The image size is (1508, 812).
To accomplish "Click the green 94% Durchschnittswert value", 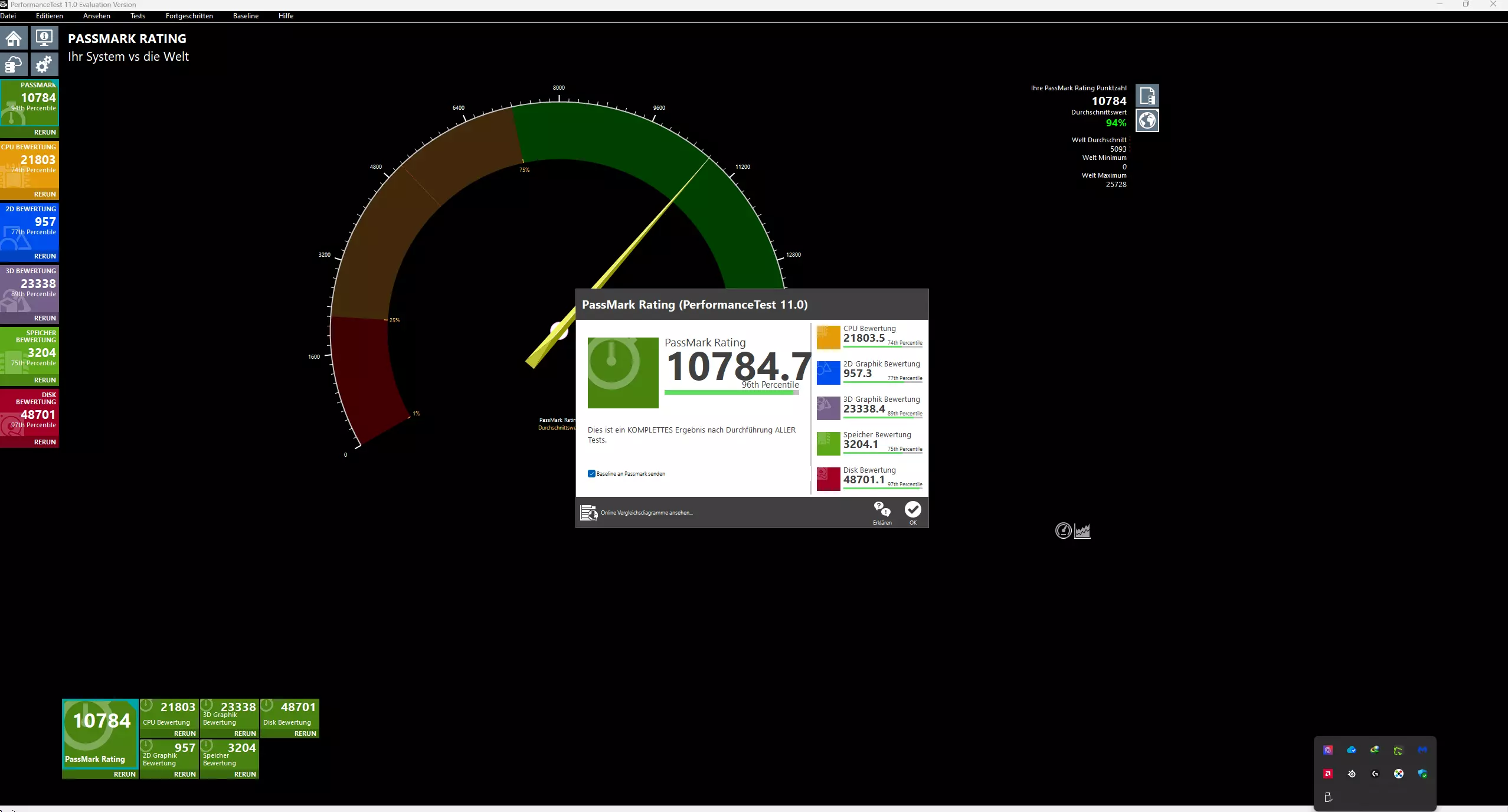I will pyautogui.click(x=1116, y=123).
